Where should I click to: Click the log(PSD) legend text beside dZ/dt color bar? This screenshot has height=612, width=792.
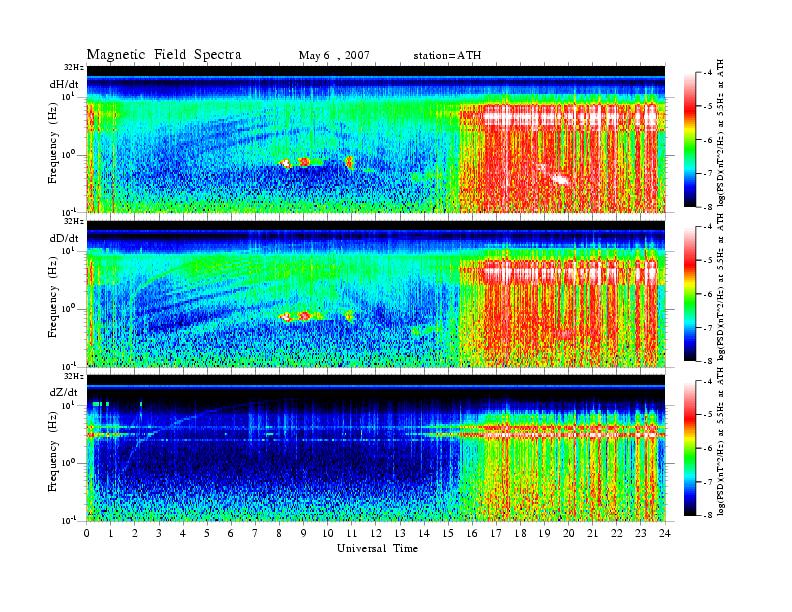pyautogui.click(x=721, y=441)
